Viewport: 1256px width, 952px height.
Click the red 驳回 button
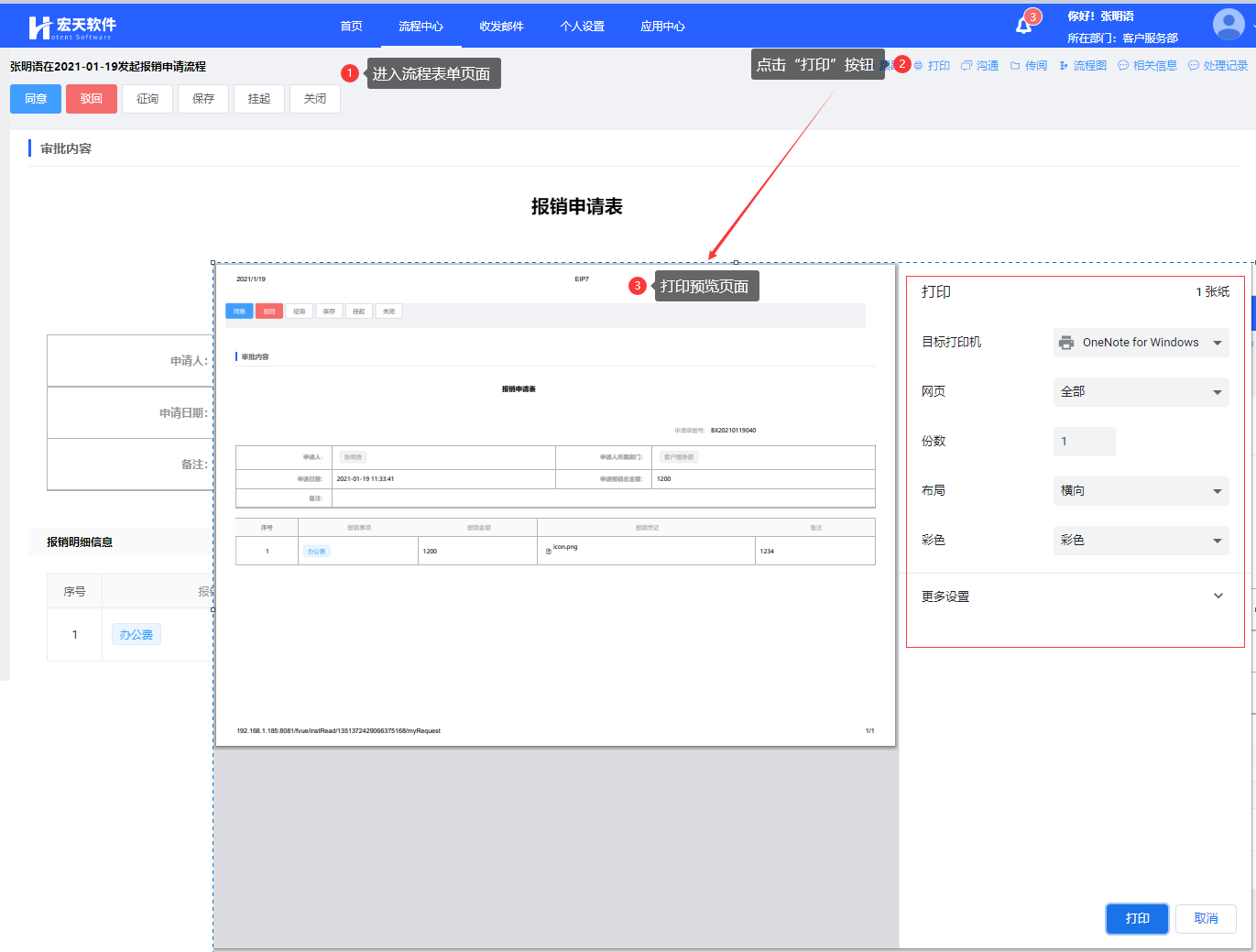click(x=92, y=99)
